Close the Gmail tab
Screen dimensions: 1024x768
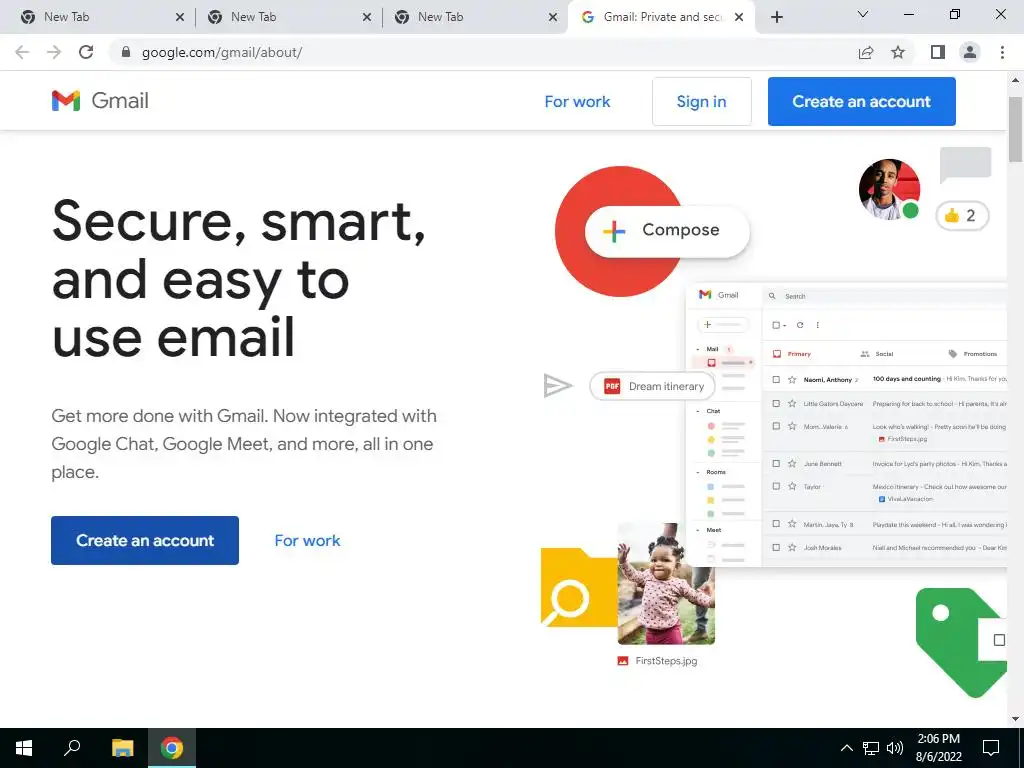click(739, 17)
